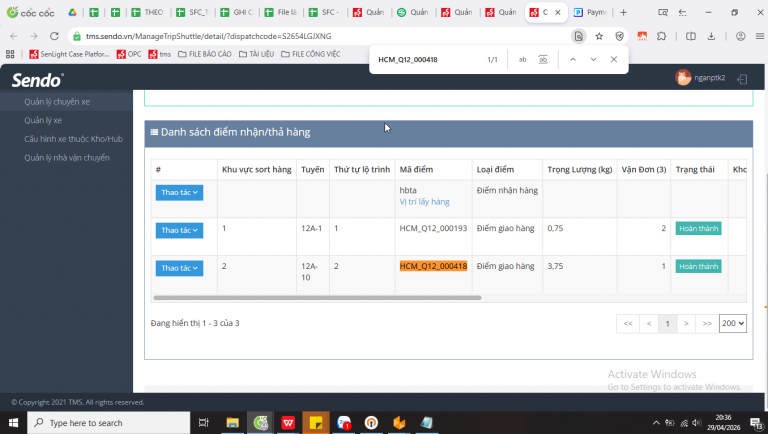Open the notifications center icon

(756, 423)
